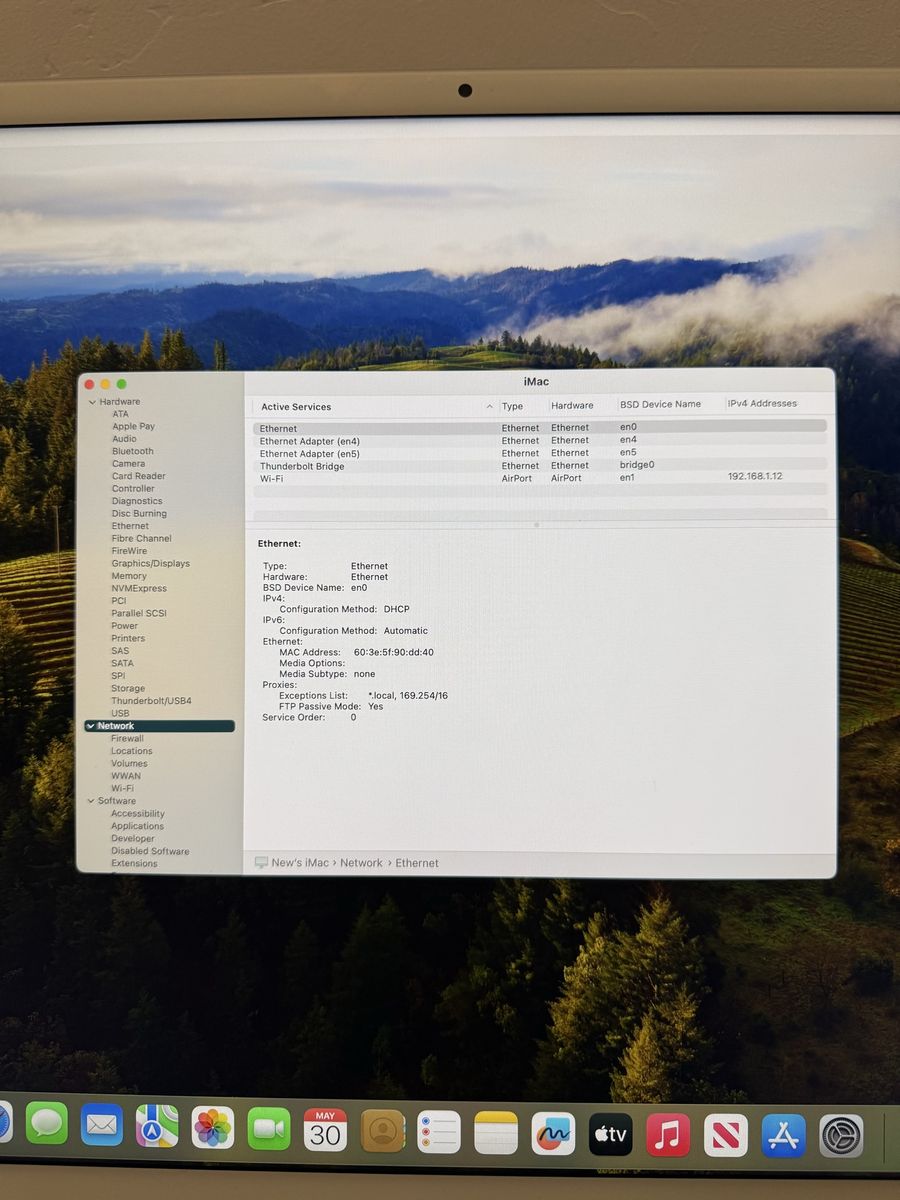Screen dimensions: 900x1200
Task: Open News from the Dock
Action: (x=726, y=1135)
